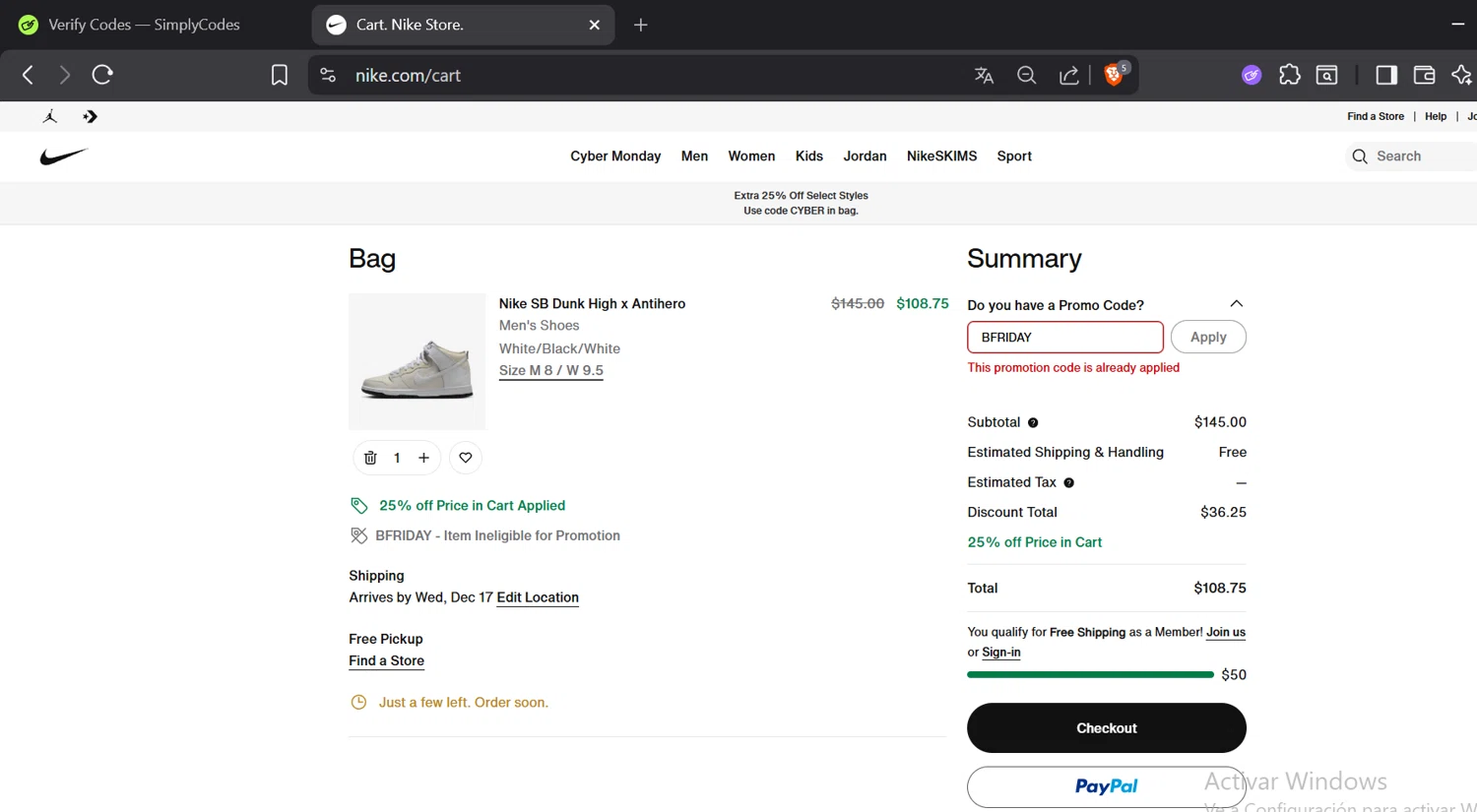
Task: Pay with the PayPal button
Action: 1107,786
